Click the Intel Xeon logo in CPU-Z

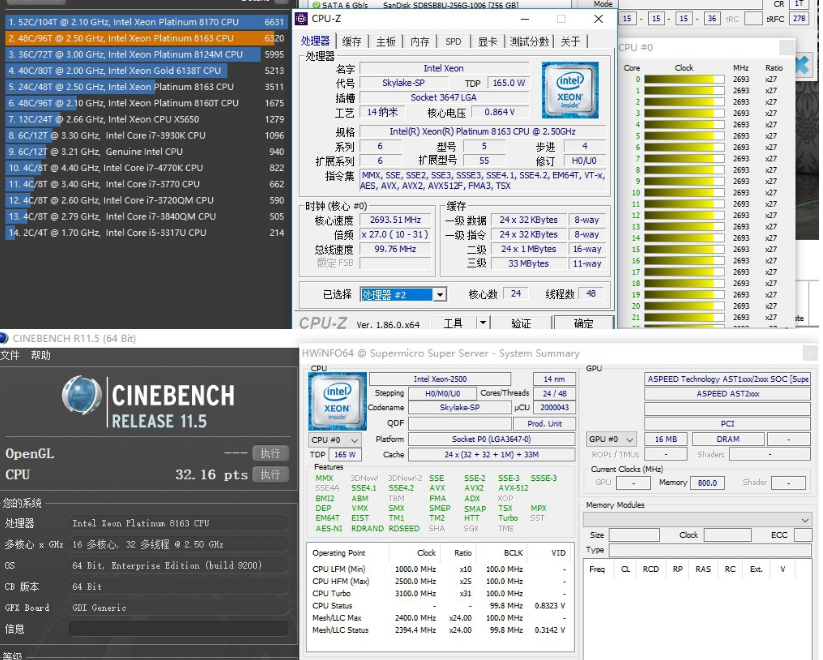pos(570,90)
